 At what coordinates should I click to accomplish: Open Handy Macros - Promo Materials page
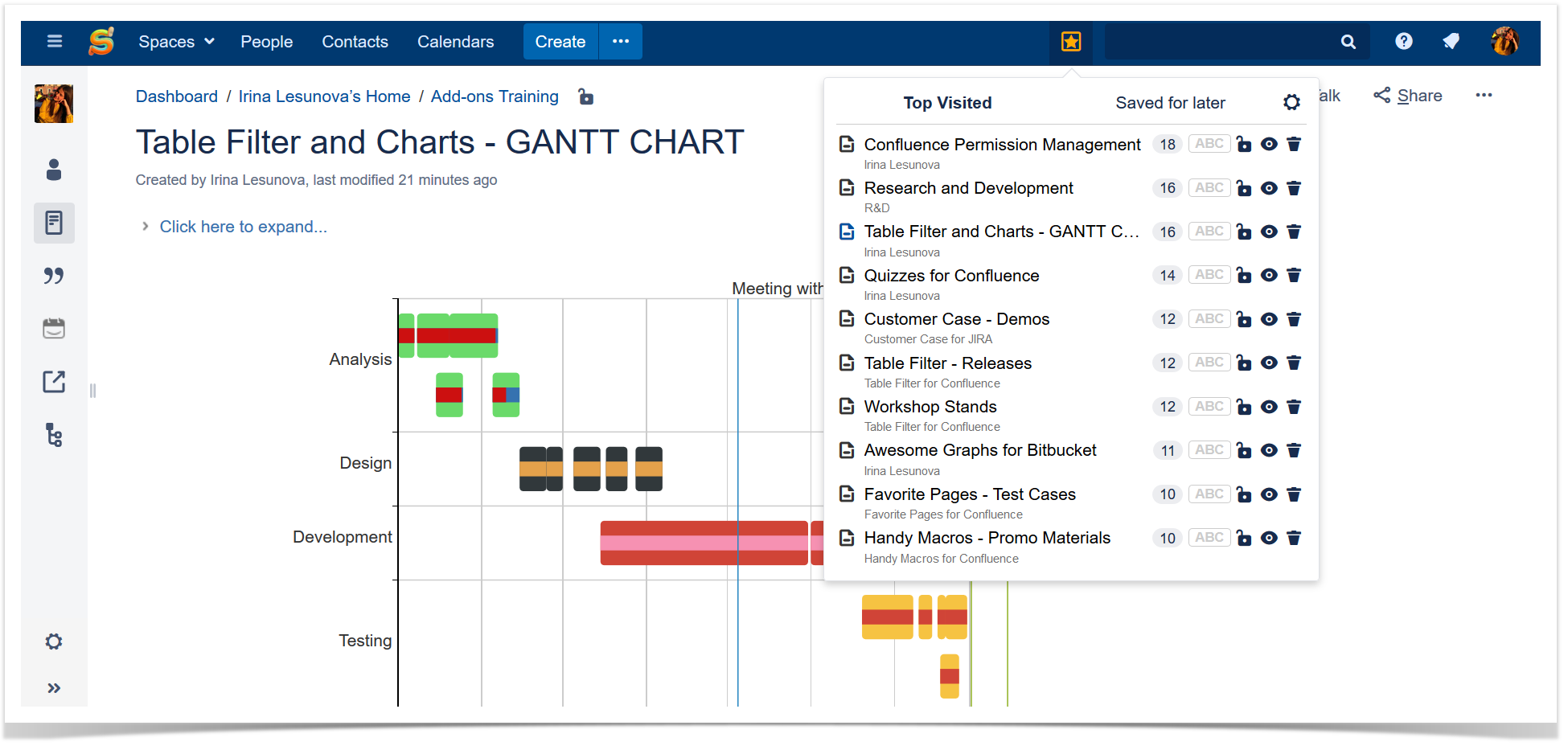point(987,538)
